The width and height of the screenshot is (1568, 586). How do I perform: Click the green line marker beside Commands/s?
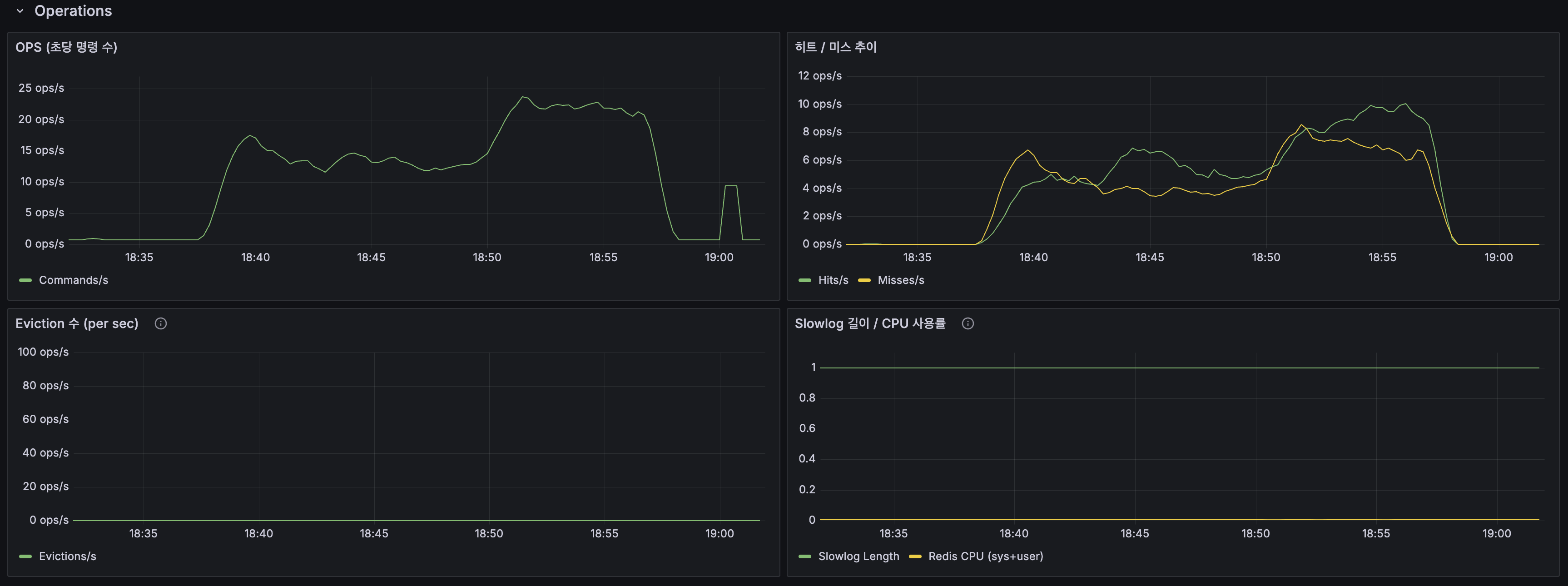[25, 280]
